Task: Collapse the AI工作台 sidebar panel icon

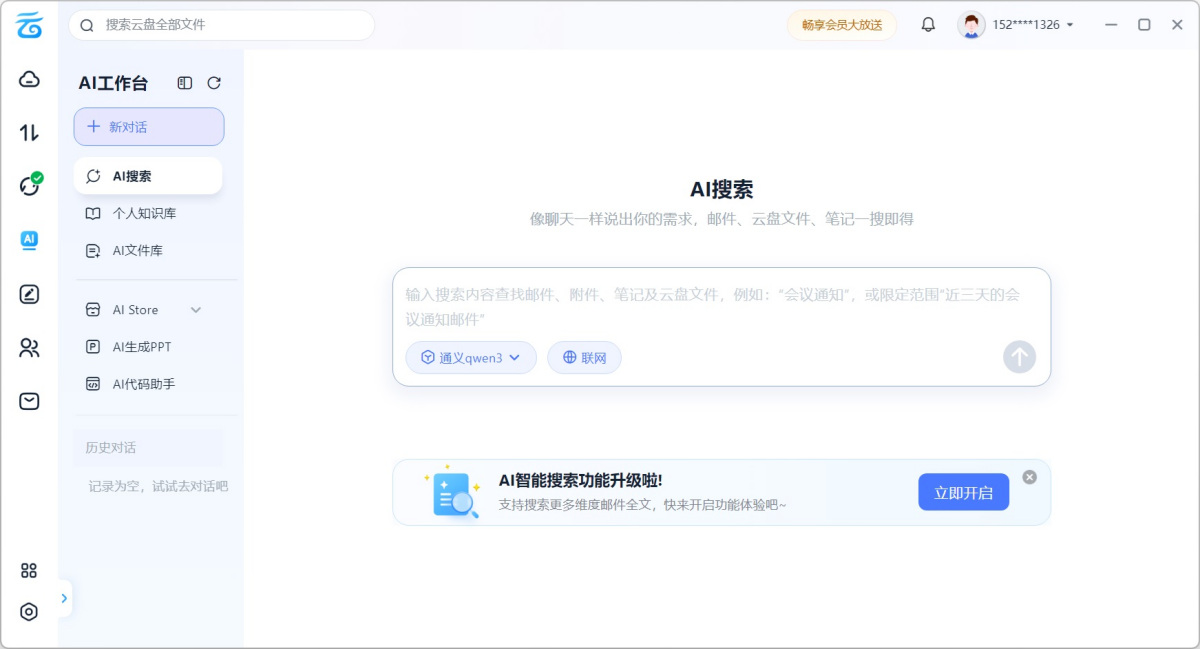Action: point(184,83)
